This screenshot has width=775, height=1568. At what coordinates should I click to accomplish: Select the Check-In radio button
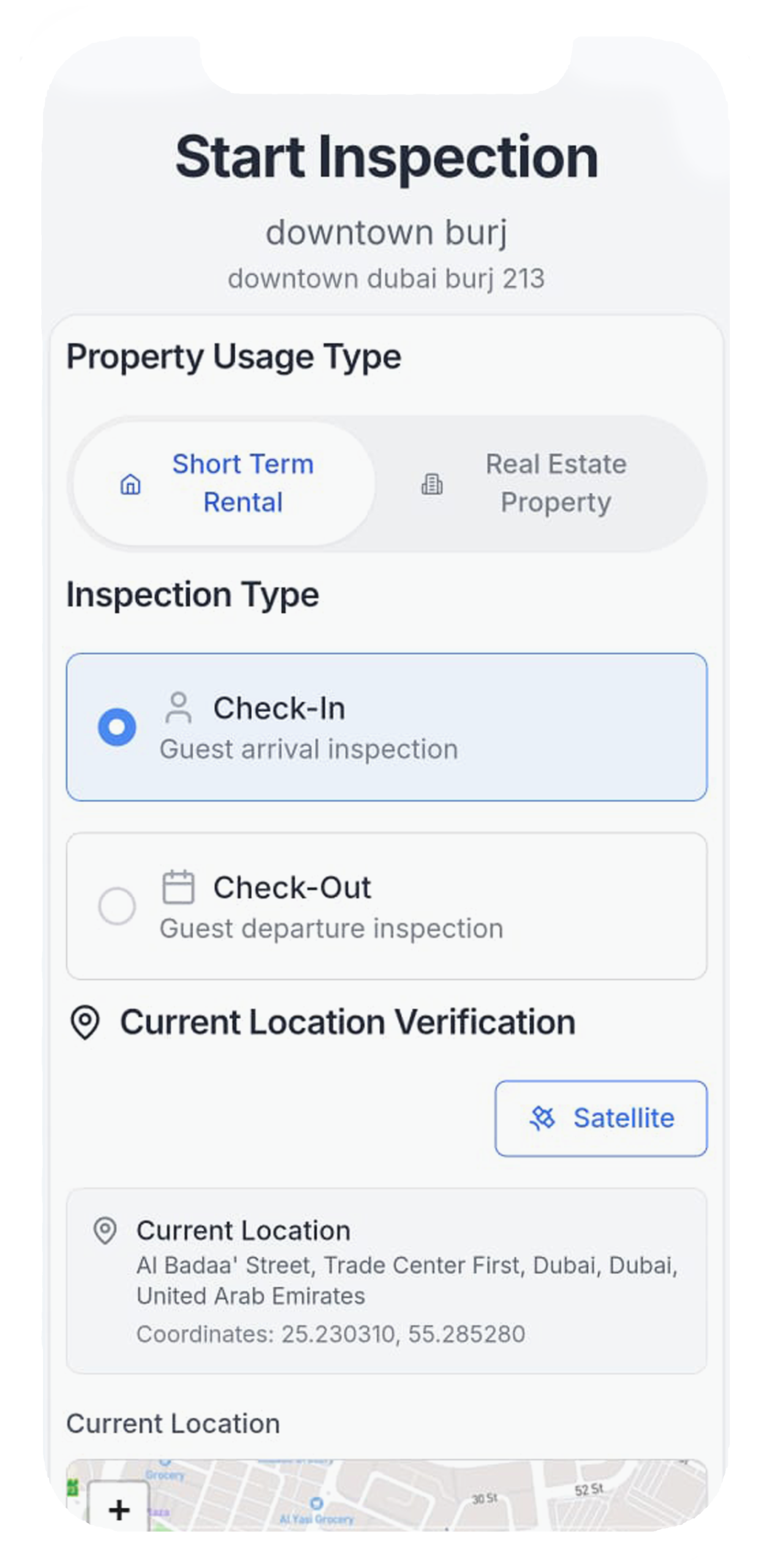click(x=117, y=727)
